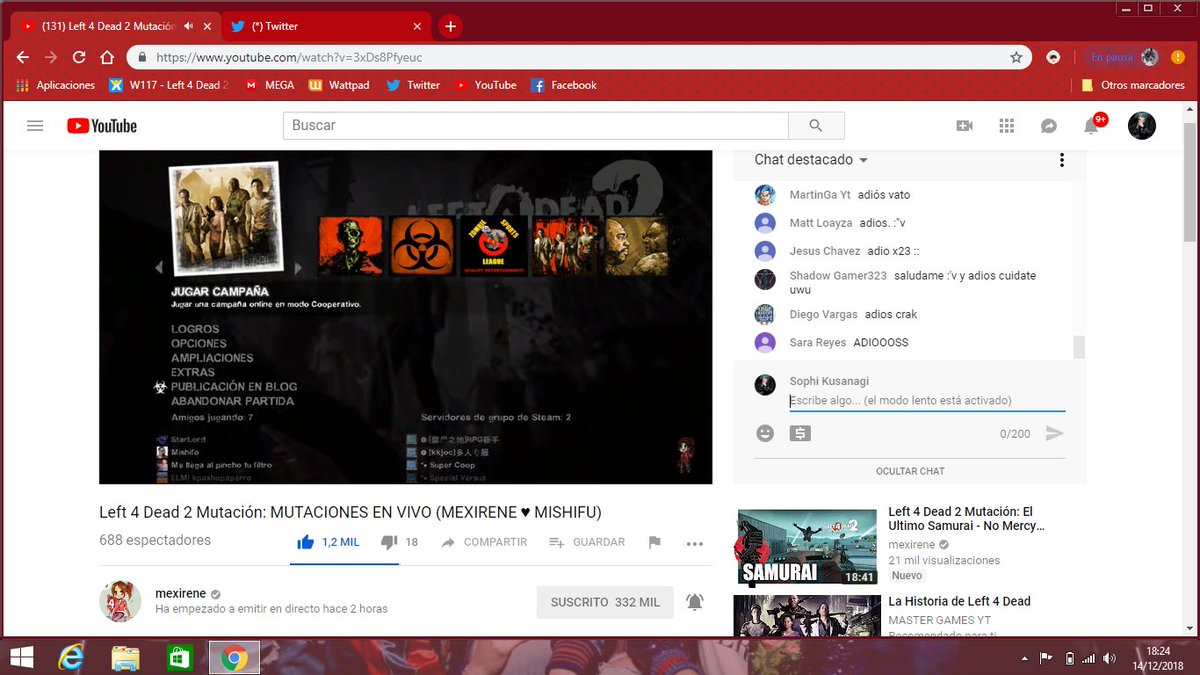Open the Super Chat dollar icon
This screenshot has height=675, width=1200.
pos(800,433)
